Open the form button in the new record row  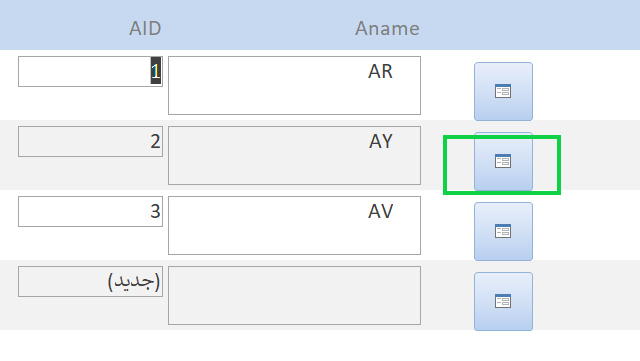[503, 301]
